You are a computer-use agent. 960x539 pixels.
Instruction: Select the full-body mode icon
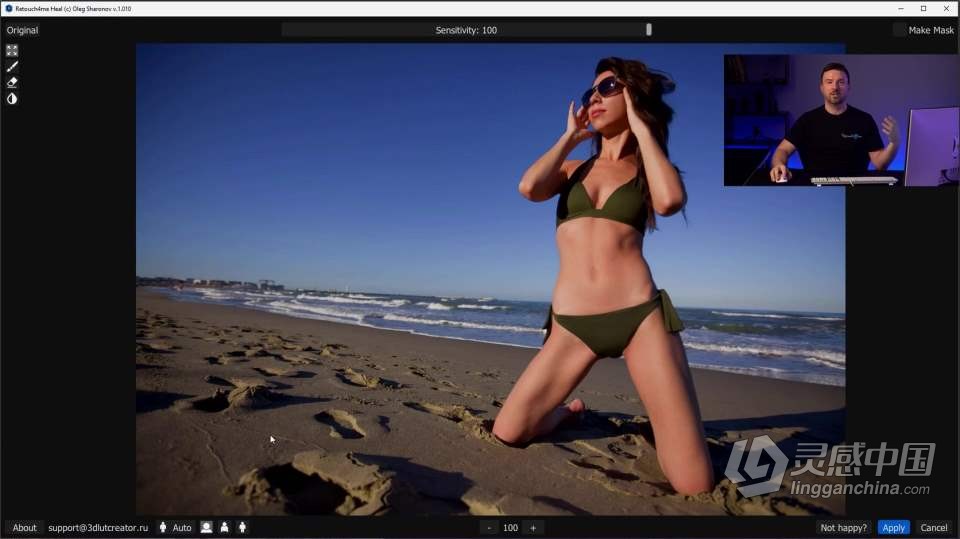tap(242, 527)
